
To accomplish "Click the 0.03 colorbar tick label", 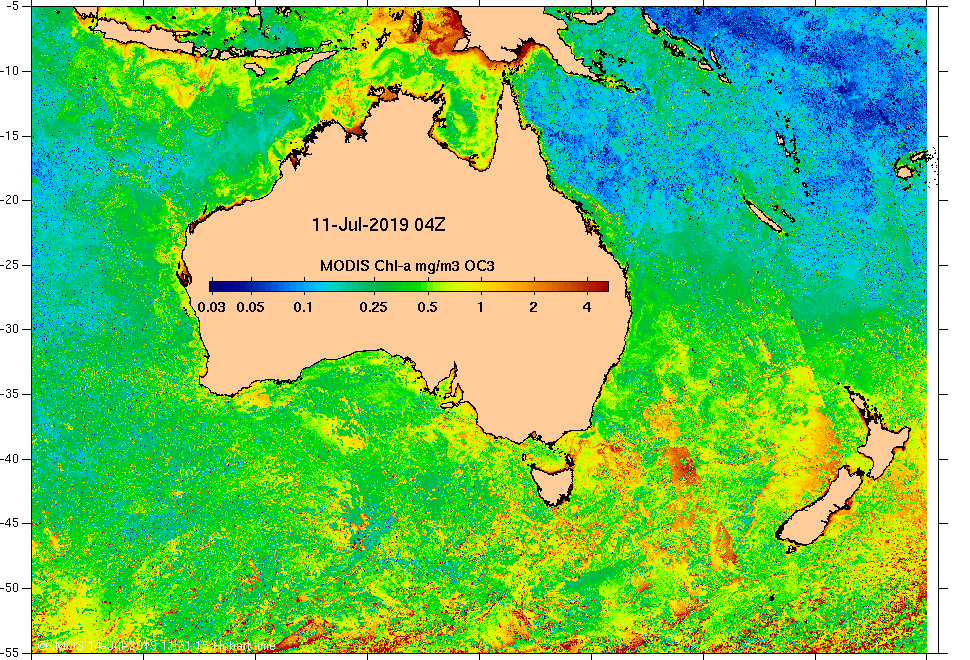I will (x=212, y=307).
